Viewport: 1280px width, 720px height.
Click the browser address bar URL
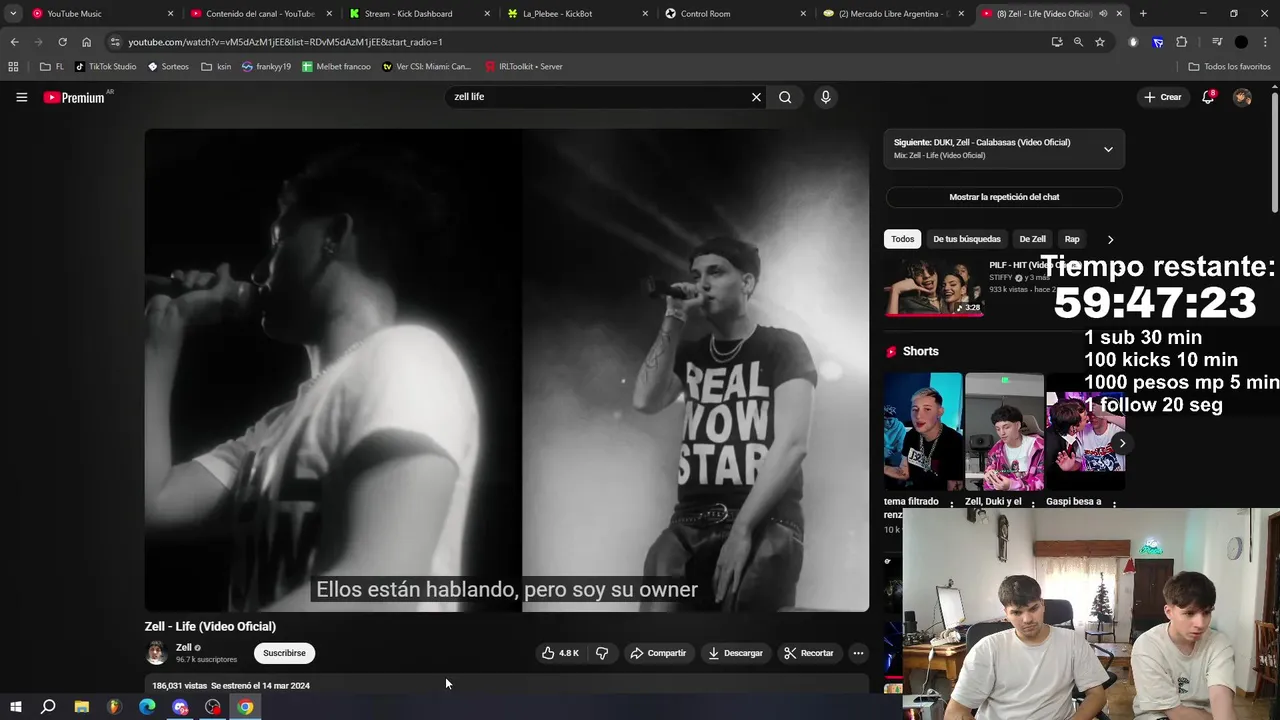285,42
